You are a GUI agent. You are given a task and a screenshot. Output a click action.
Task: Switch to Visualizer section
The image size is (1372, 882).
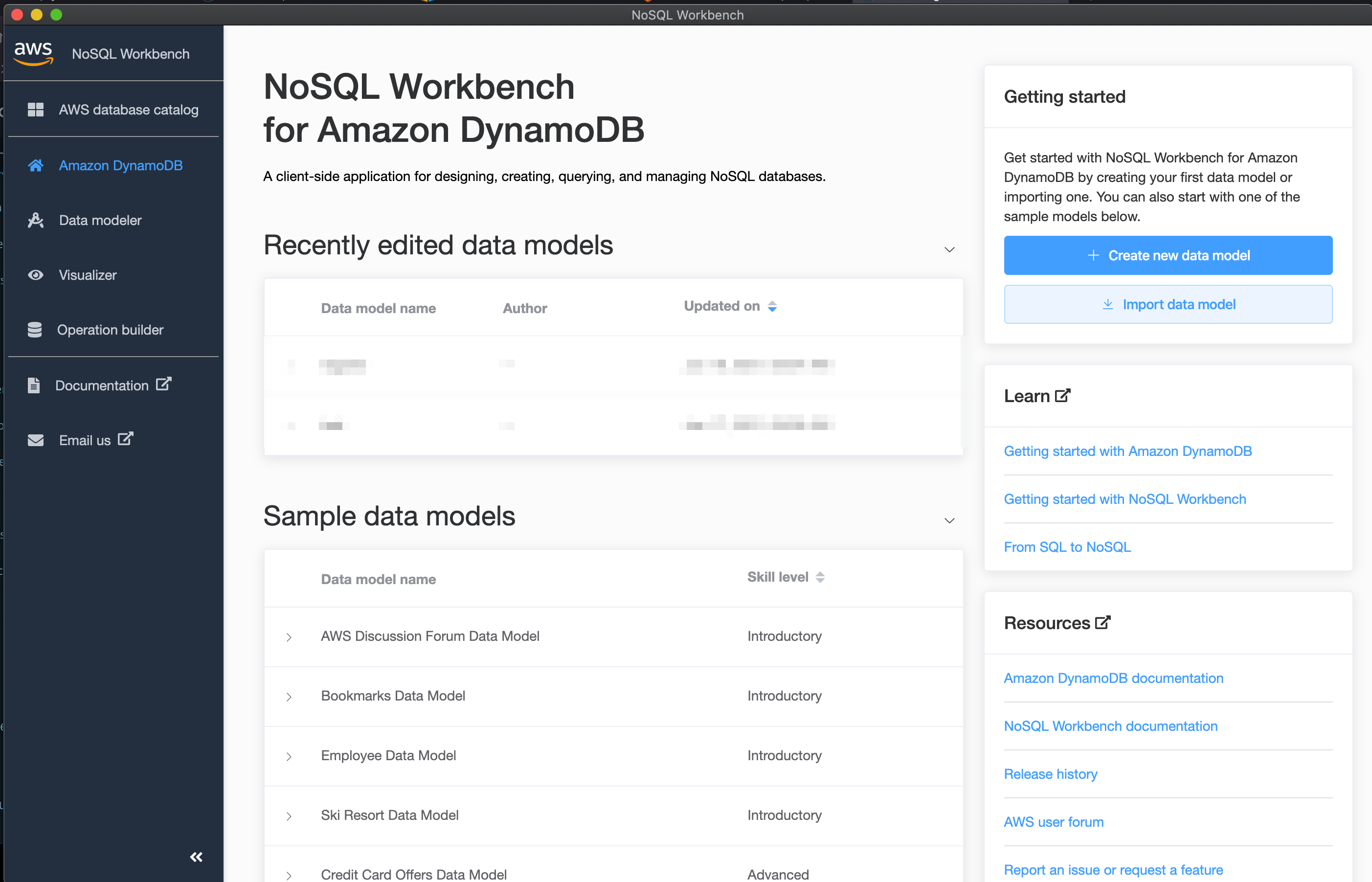click(x=113, y=275)
